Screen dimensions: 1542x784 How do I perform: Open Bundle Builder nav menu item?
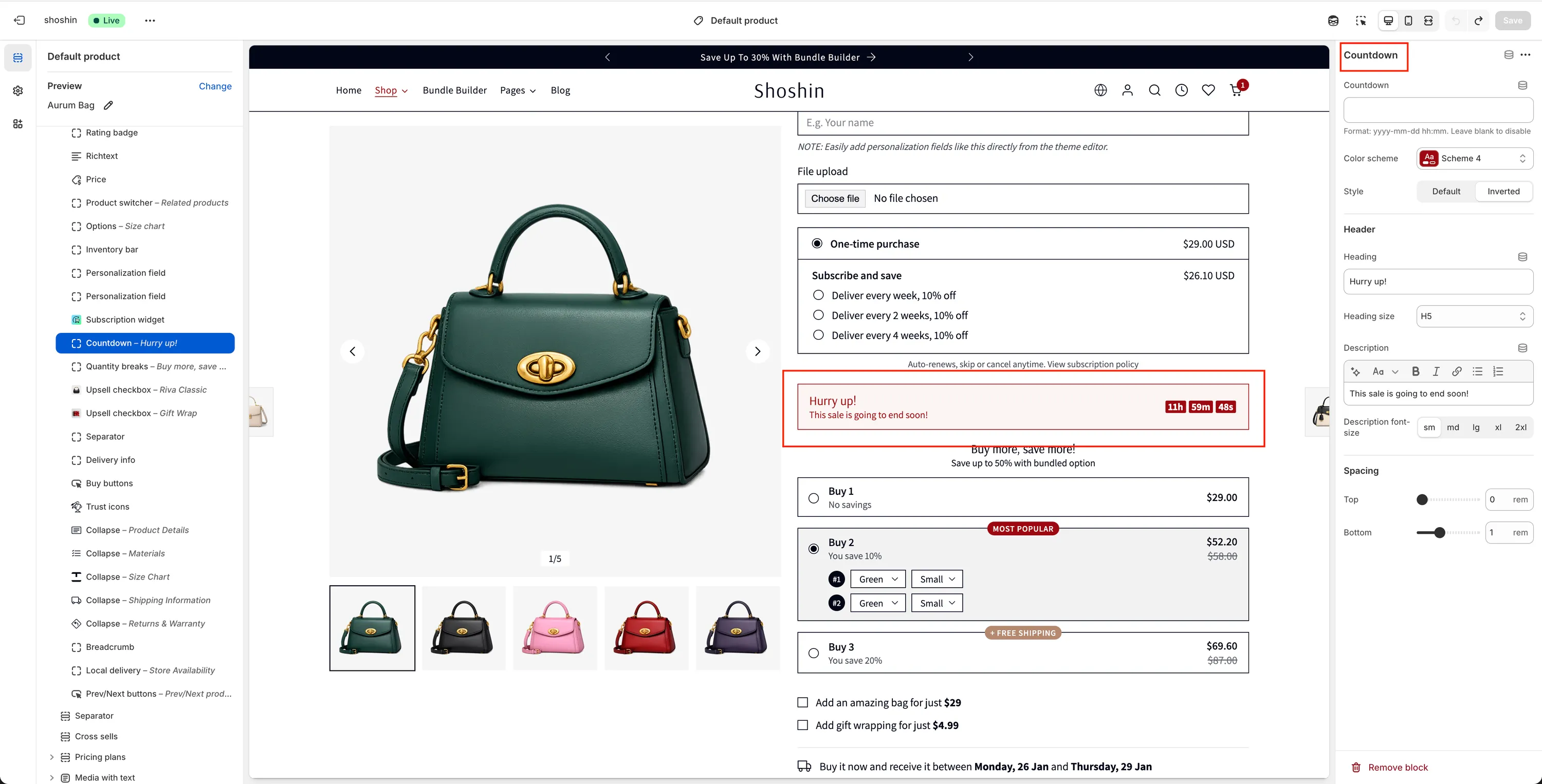click(x=454, y=90)
